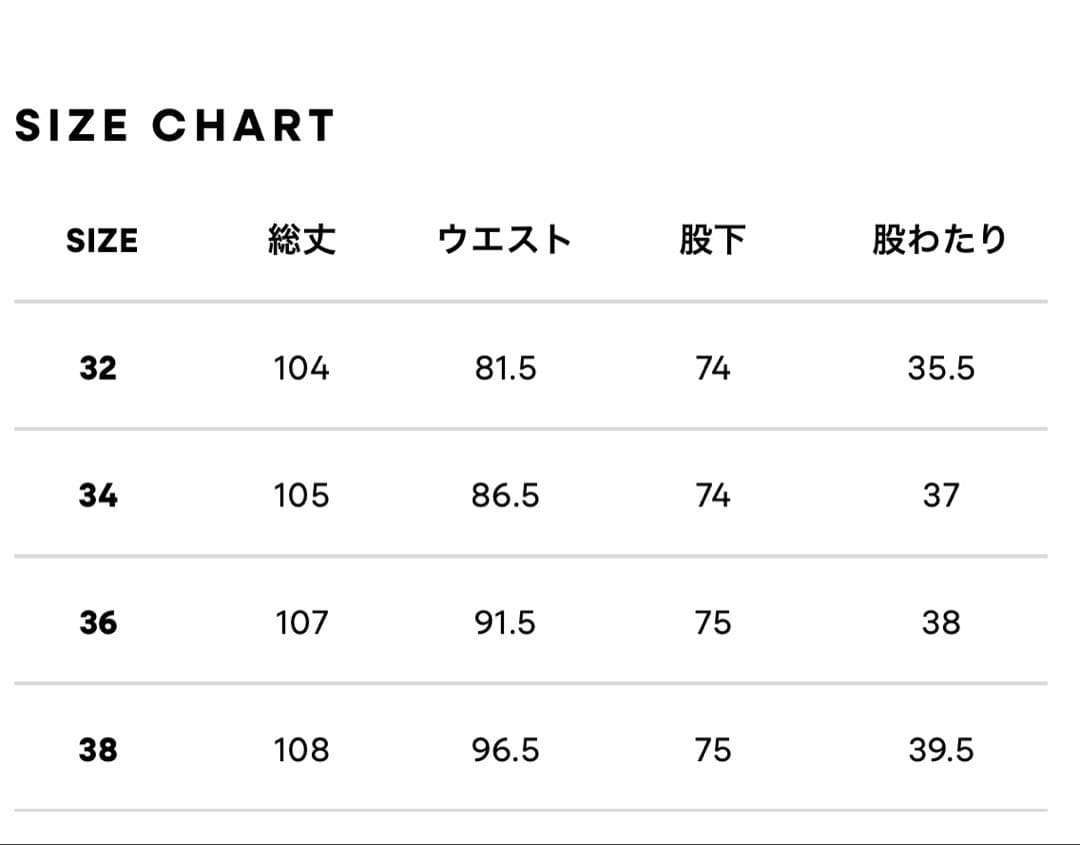The image size is (1080, 845).
Task: Select waist value 91.5
Action: click(x=505, y=623)
